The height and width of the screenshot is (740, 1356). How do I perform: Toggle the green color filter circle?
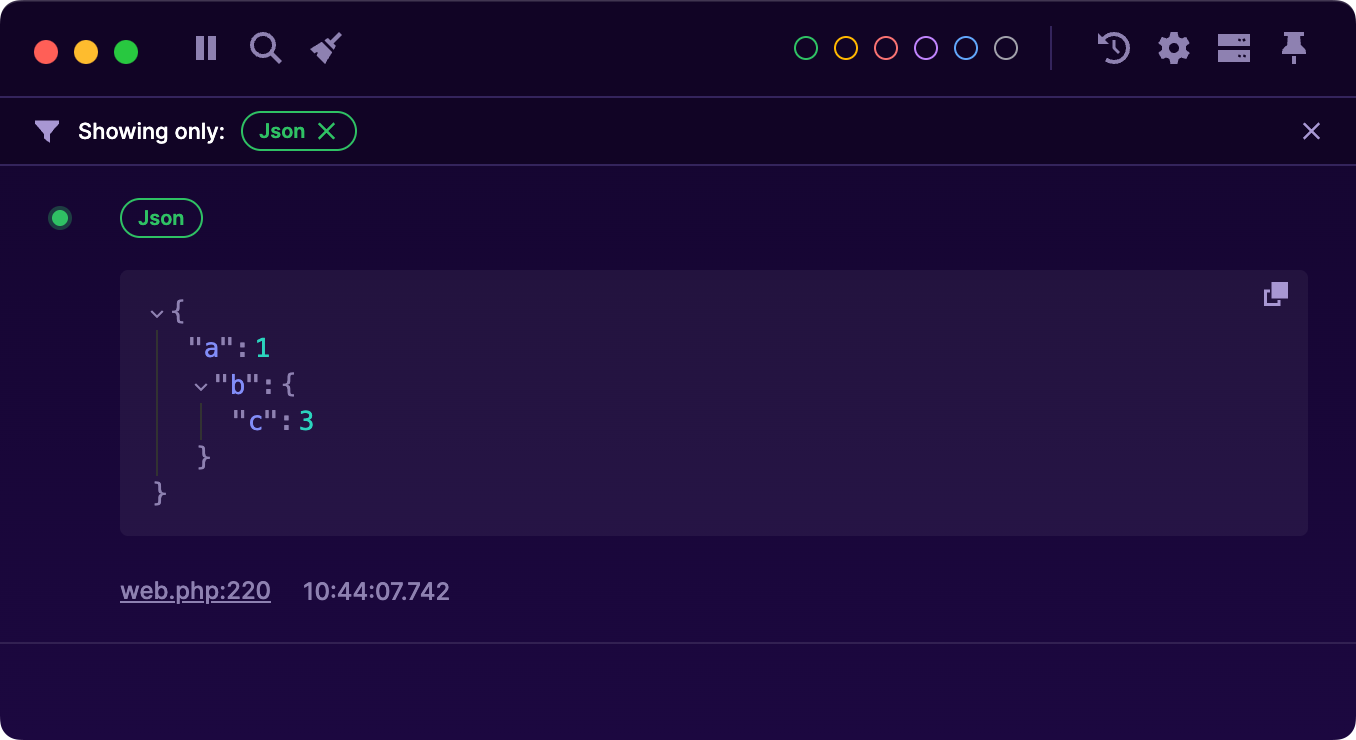click(805, 47)
